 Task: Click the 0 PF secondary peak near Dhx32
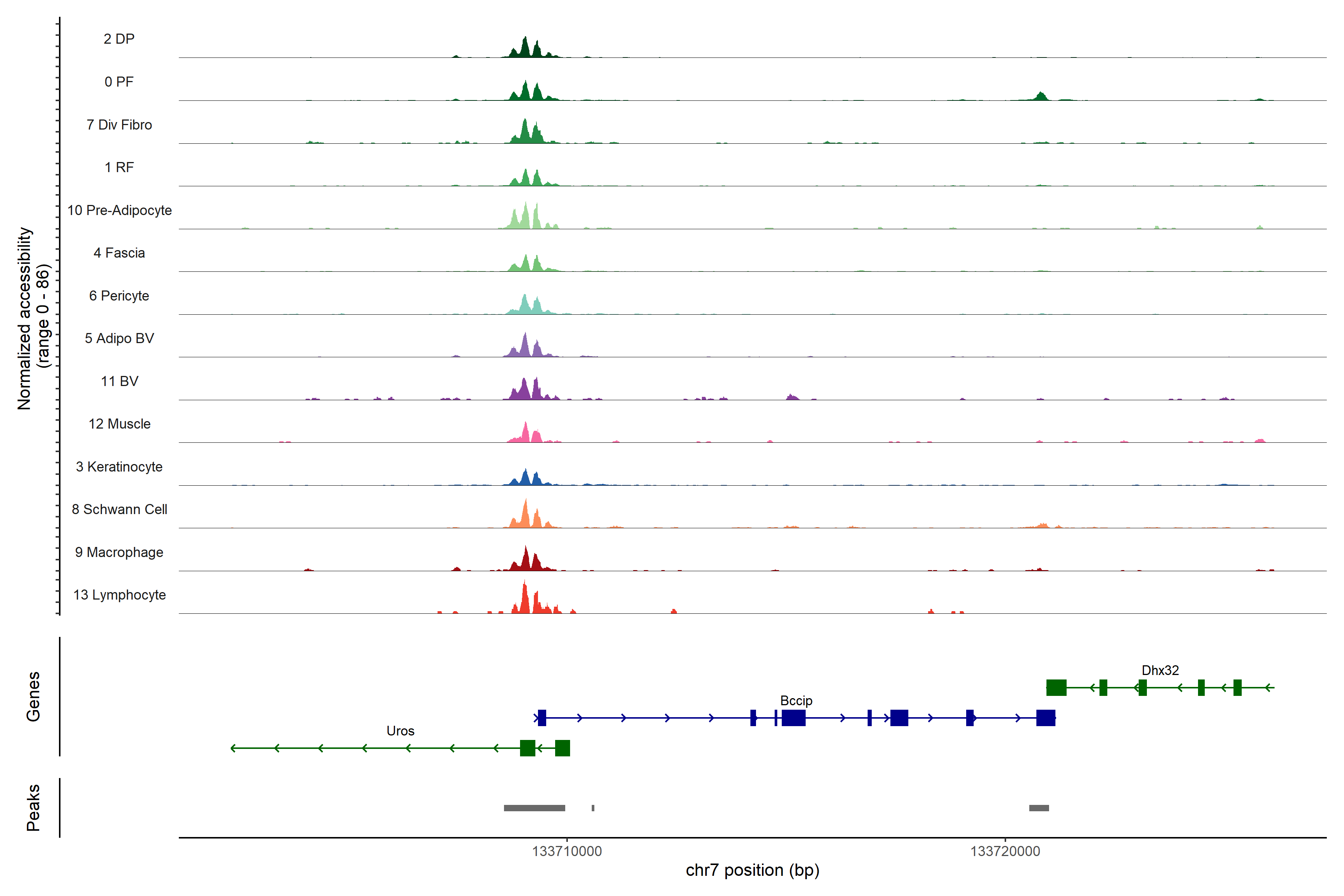1041,97
